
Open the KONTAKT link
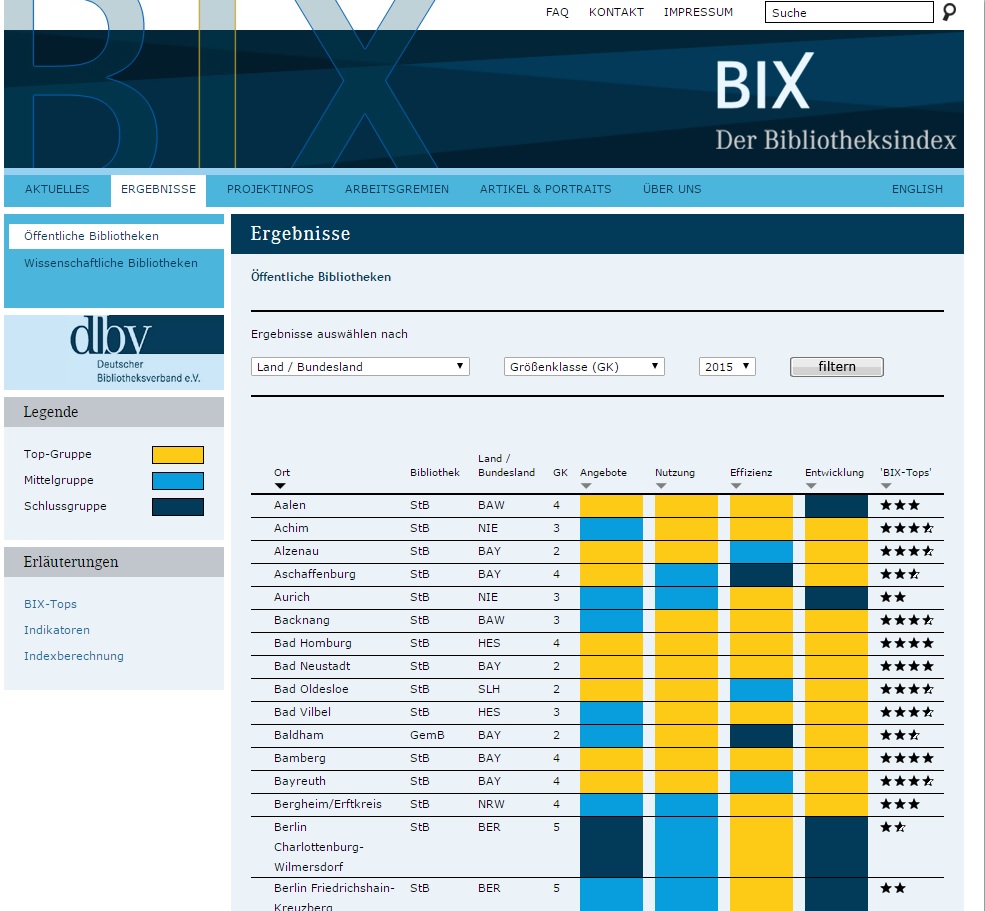click(x=616, y=12)
